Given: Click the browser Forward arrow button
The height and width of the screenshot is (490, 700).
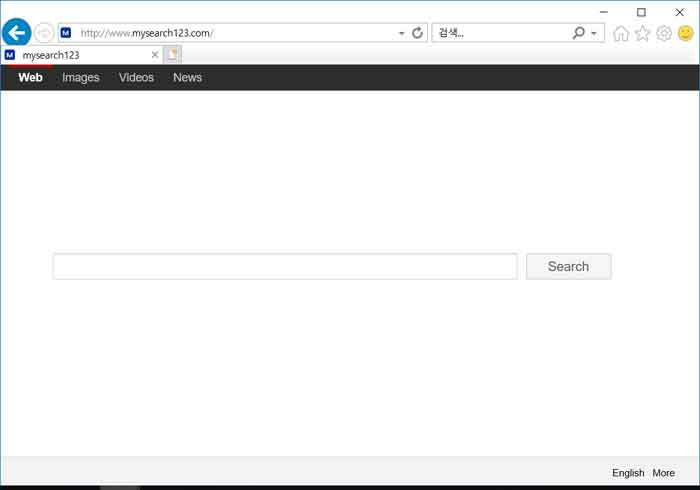Looking at the screenshot, I should coord(44,33).
